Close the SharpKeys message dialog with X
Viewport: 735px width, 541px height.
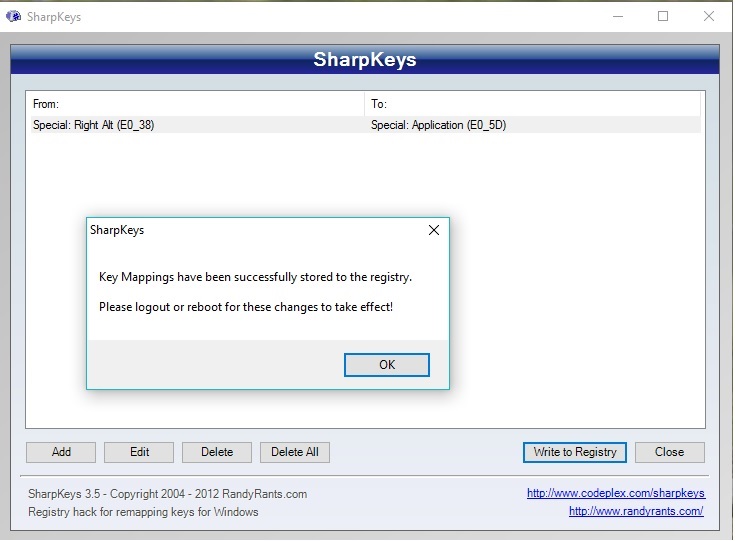click(x=434, y=230)
